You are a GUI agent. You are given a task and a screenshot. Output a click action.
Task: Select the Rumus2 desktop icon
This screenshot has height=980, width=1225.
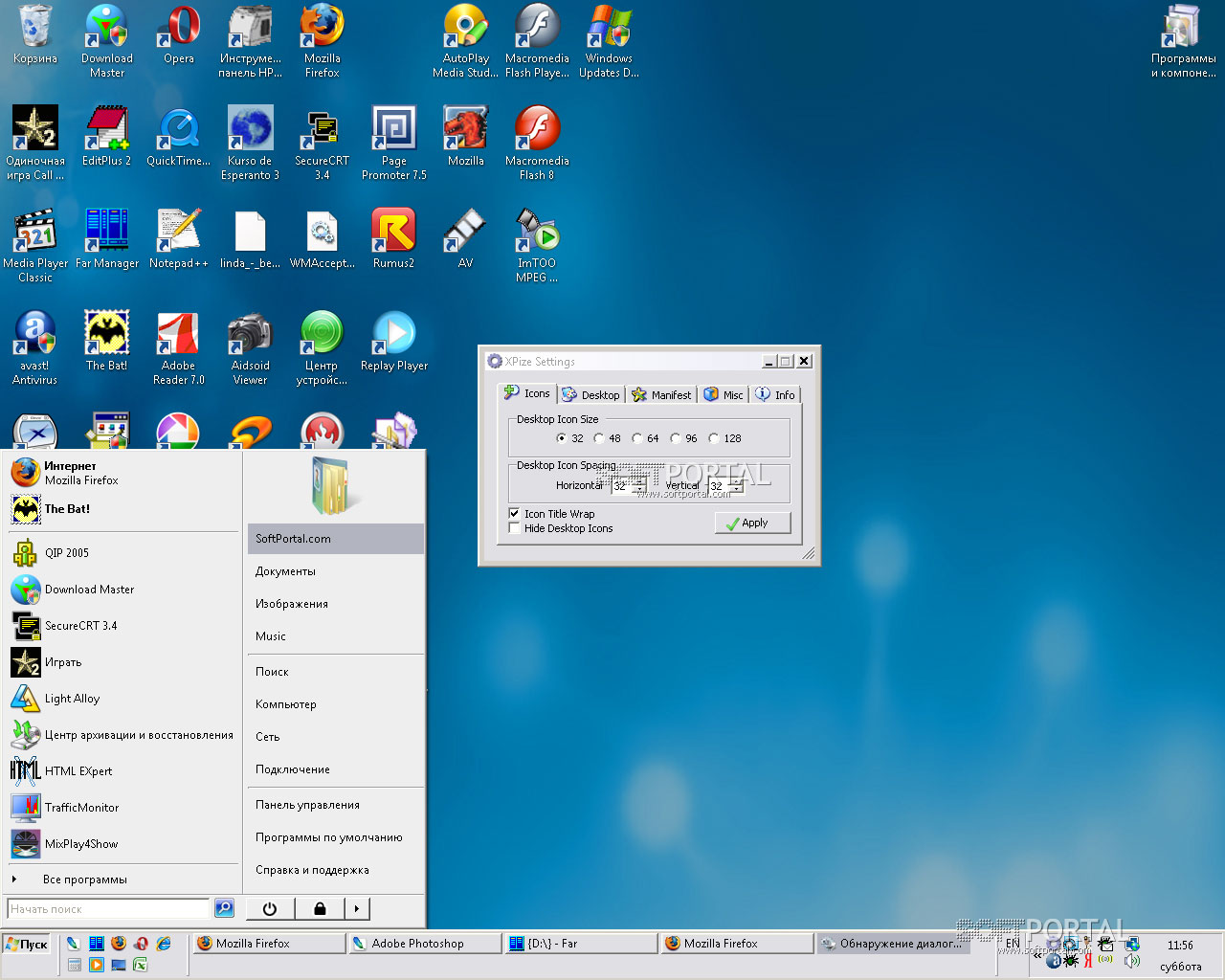394,239
